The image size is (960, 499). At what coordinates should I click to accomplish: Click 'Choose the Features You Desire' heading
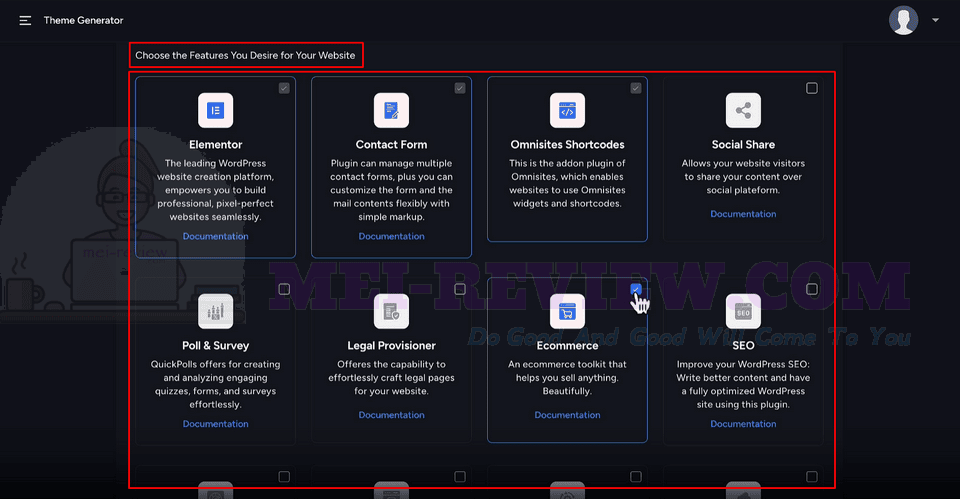[x=245, y=55]
